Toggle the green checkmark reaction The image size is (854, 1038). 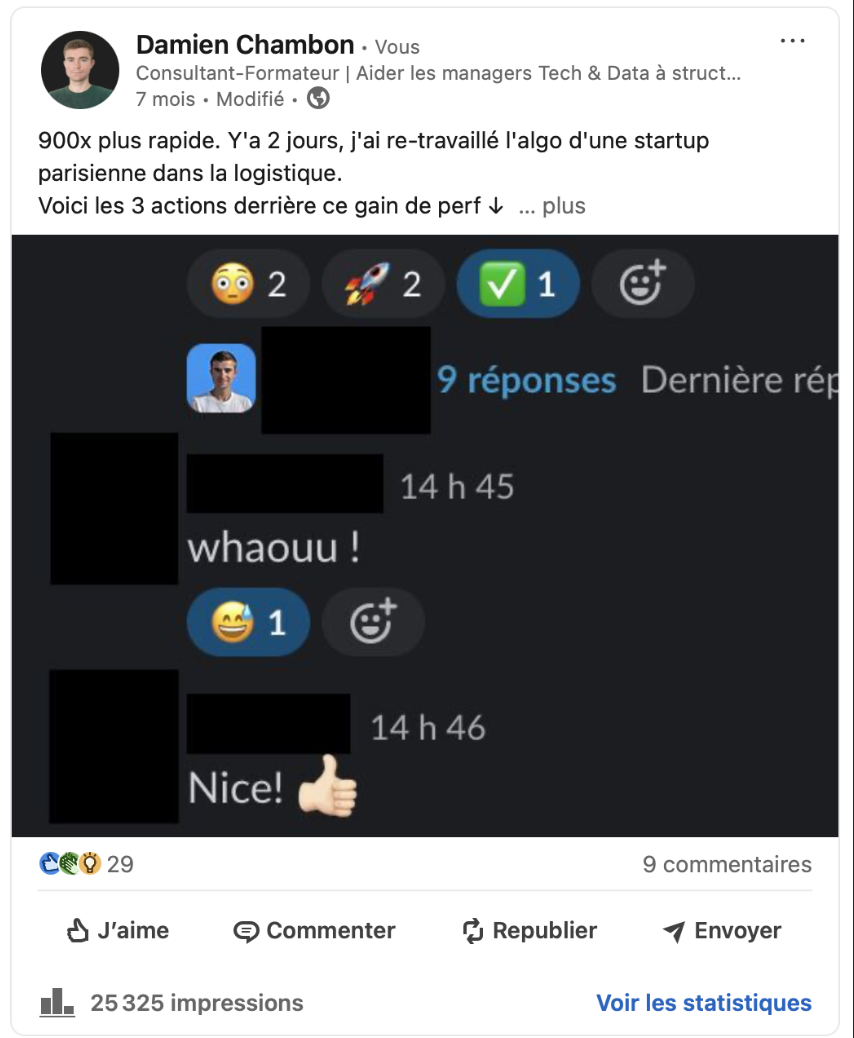click(518, 284)
